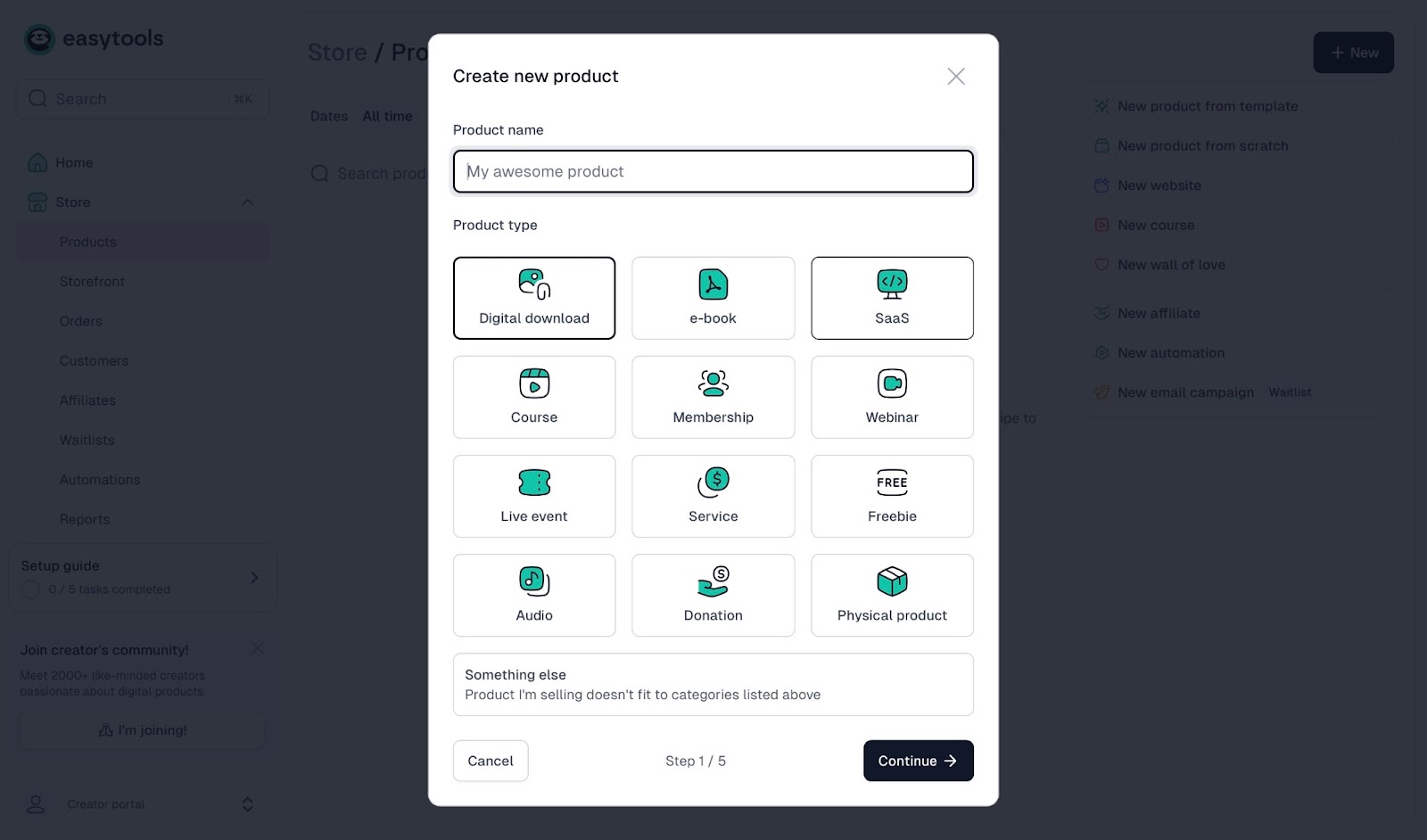
Task: Cancel product creation
Action: coord(491,761)
